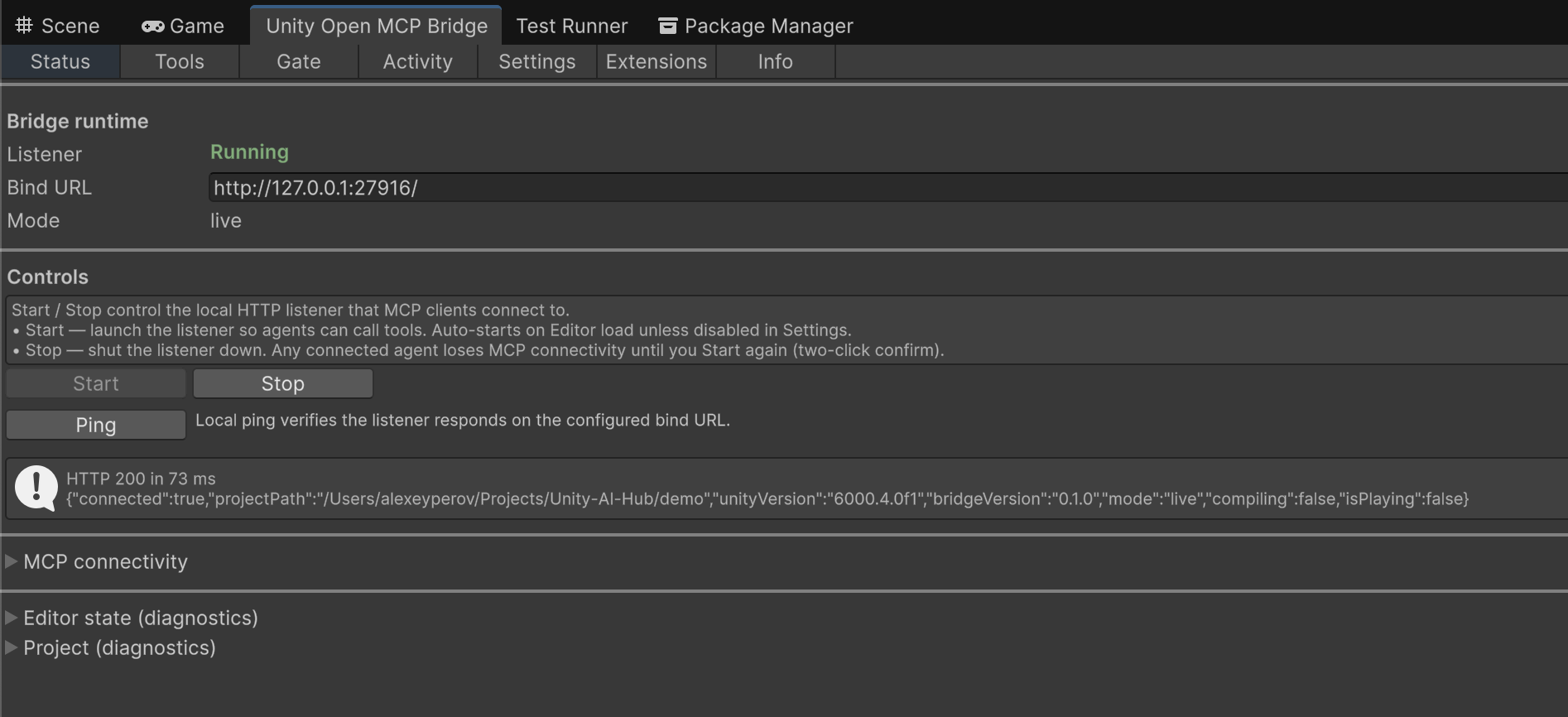Expand the MCP connectivity foldout
1568x717 pixels.
97,561
